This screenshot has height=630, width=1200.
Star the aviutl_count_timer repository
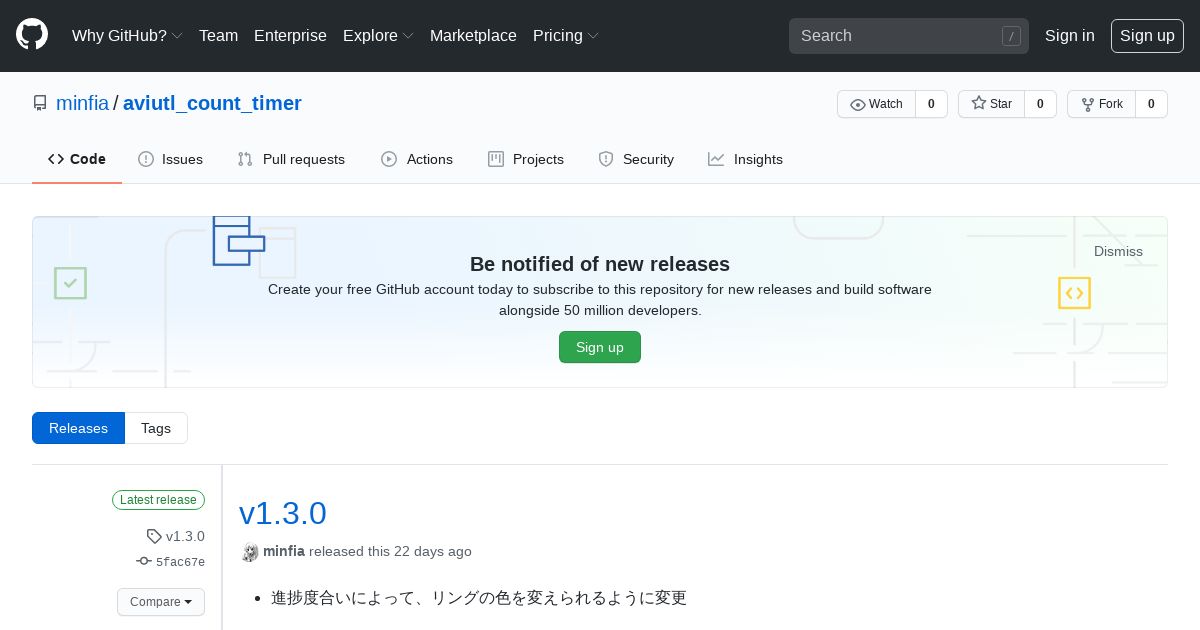click(991, 104)
